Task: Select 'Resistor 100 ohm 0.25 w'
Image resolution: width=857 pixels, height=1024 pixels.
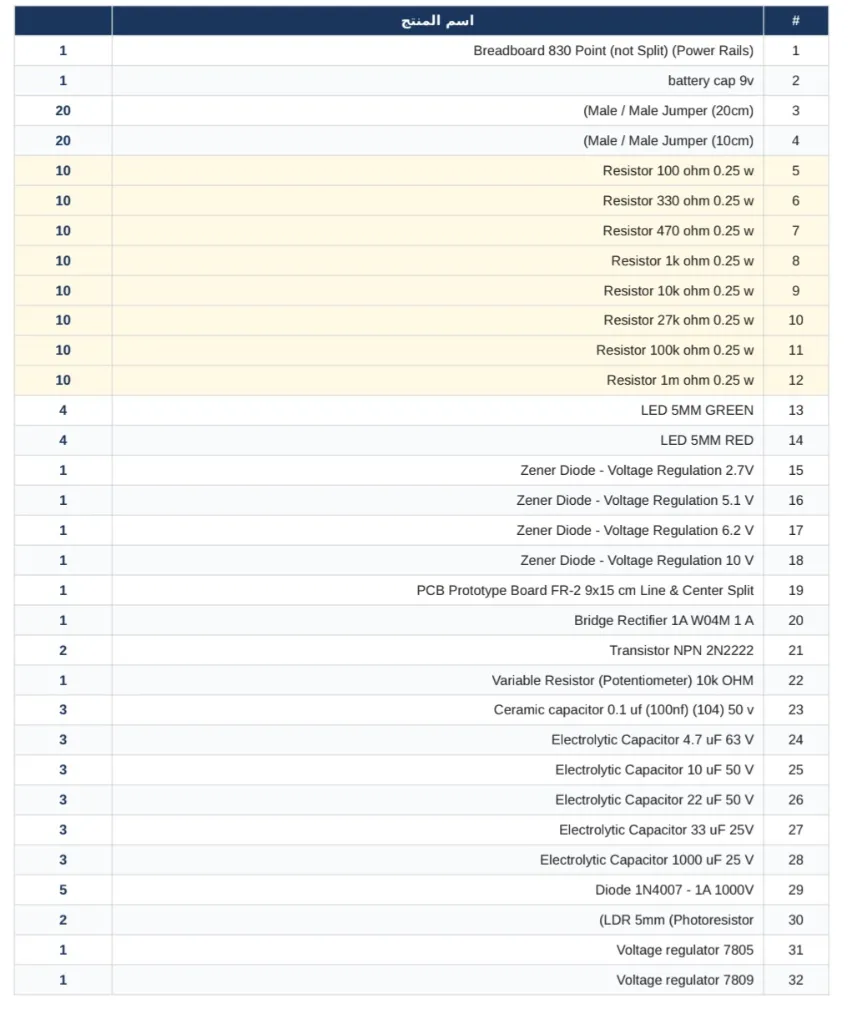Action: (x=678, y=171)
